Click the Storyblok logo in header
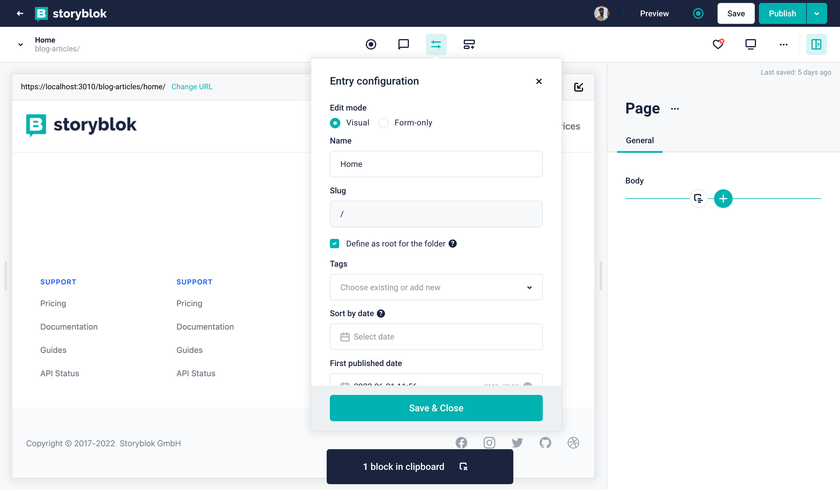 tap(71, 13)
